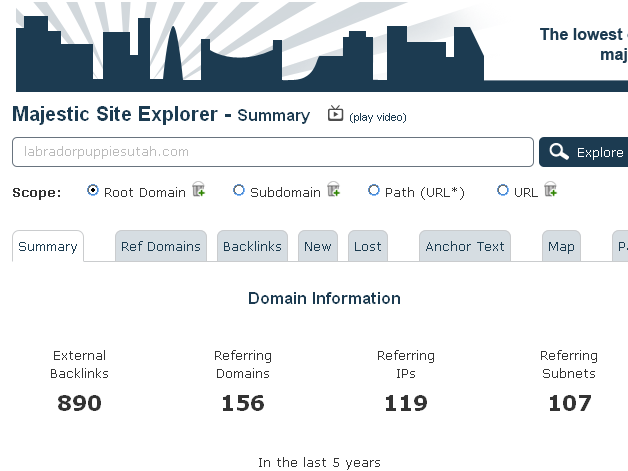Screen dimensions: 628x471
Task: Click the play video TV icon
Action: pyautogui.click(x=335, y=114)
